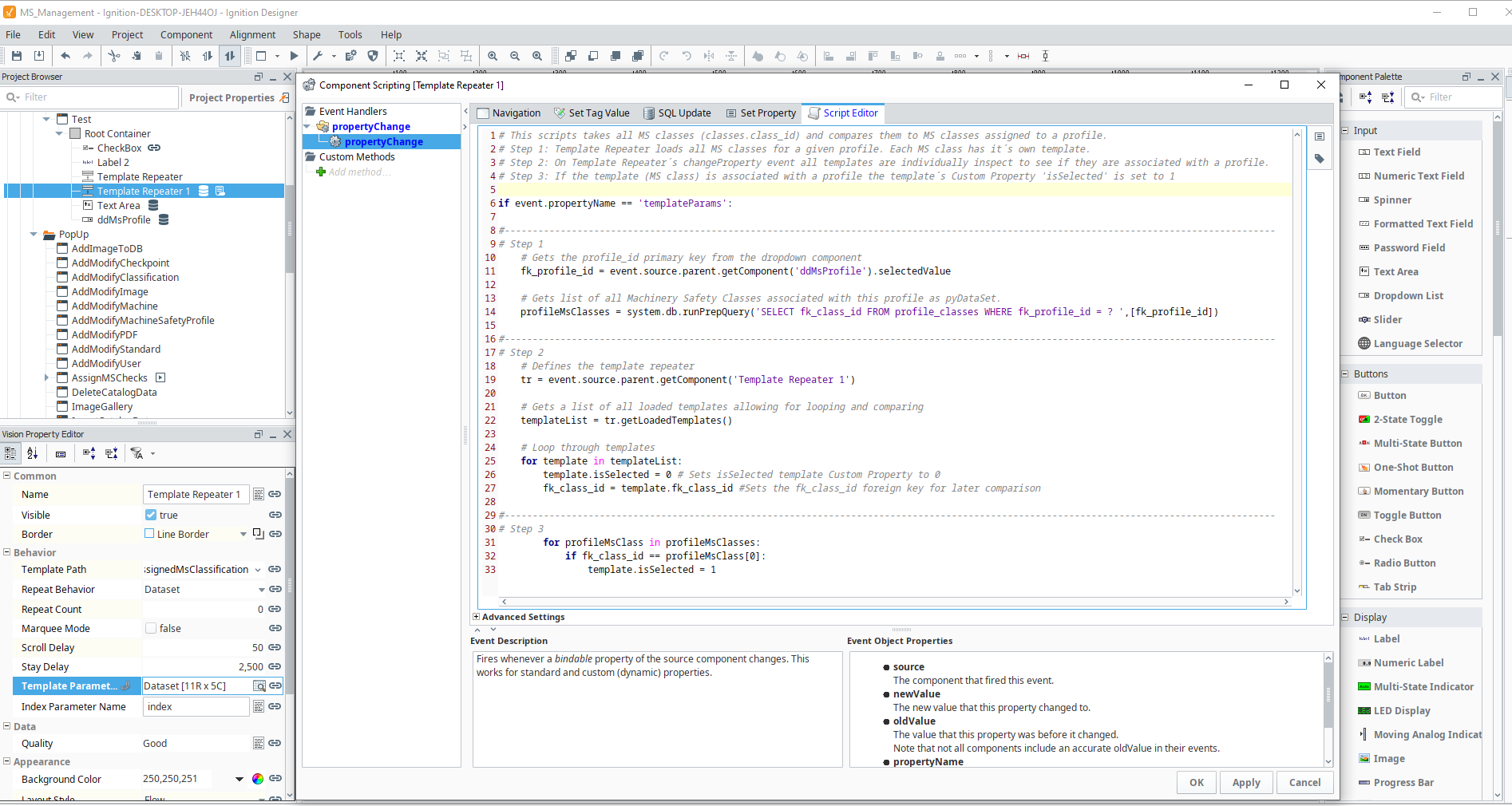The height and width of the screenshot is (806, 1512).
Task: Switch to the Set Tag Value tab
Action: (592, 113)
